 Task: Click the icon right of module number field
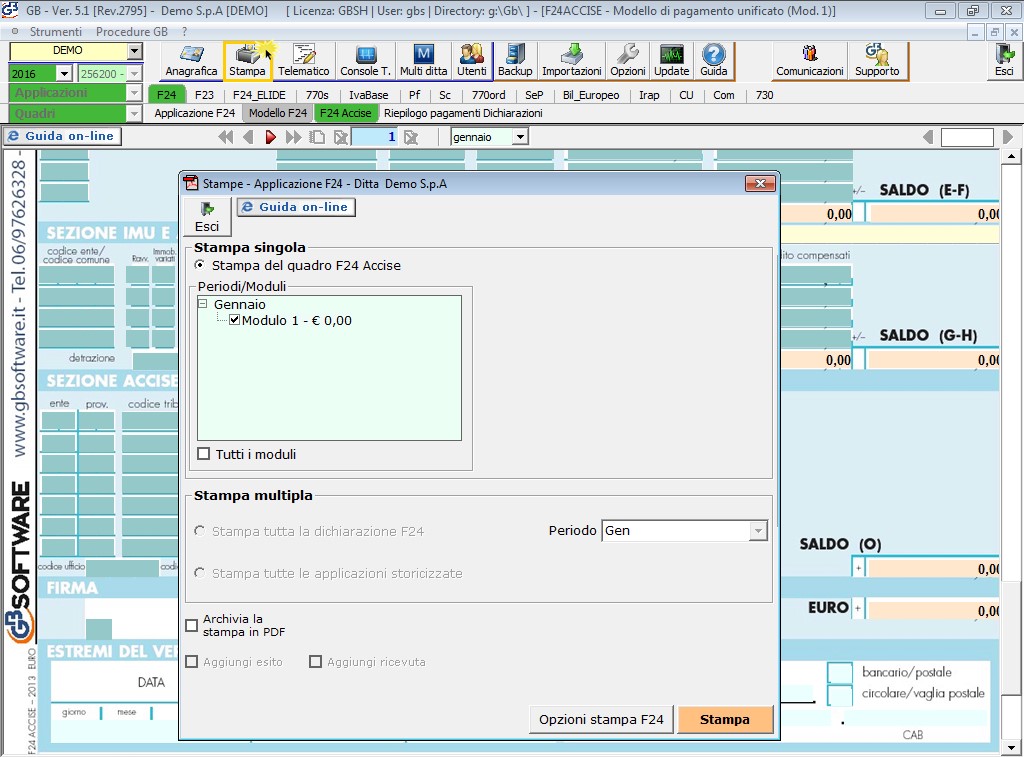[410, 137]
